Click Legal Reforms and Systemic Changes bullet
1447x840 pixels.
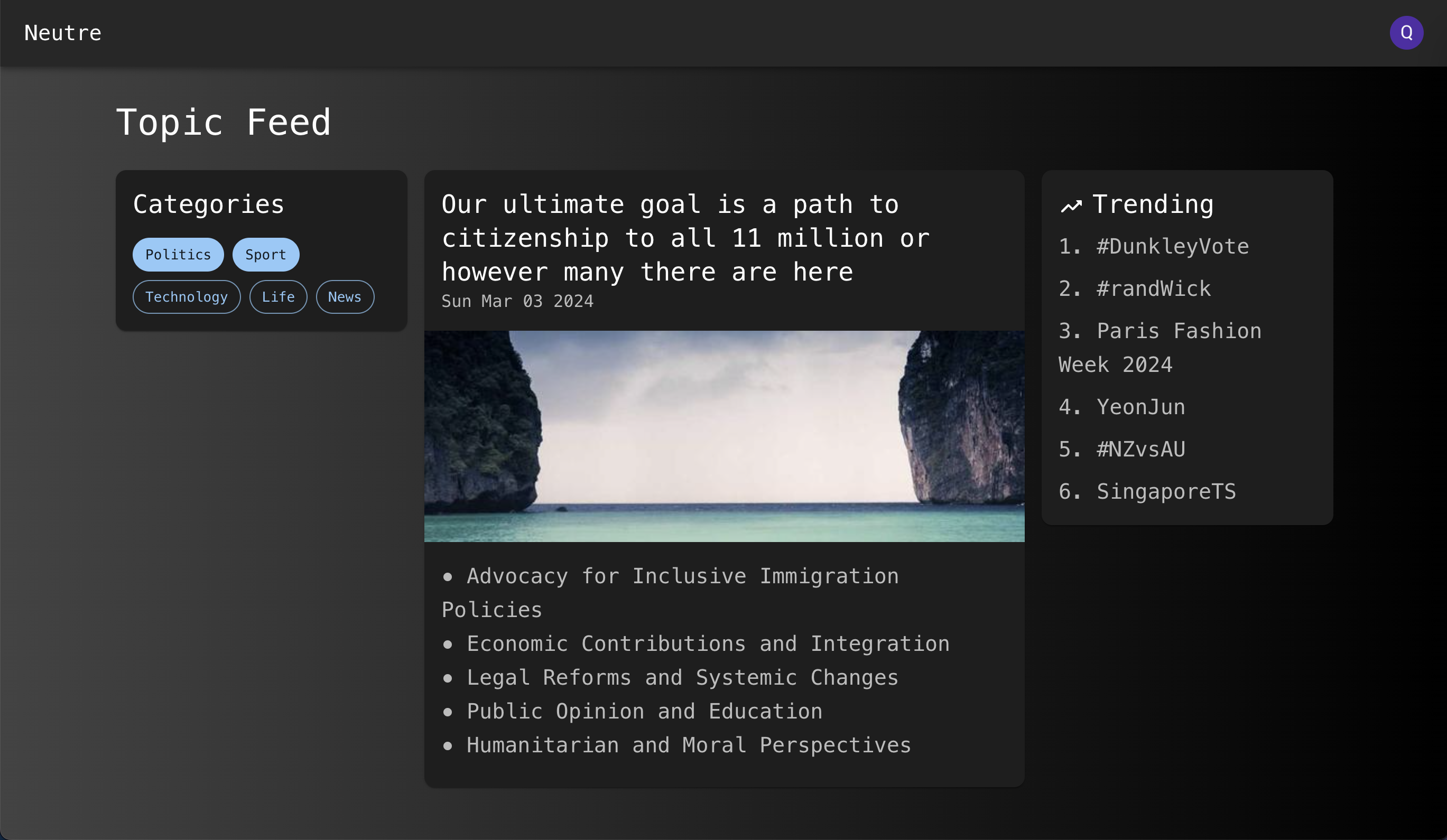click(x=682, y=677)
